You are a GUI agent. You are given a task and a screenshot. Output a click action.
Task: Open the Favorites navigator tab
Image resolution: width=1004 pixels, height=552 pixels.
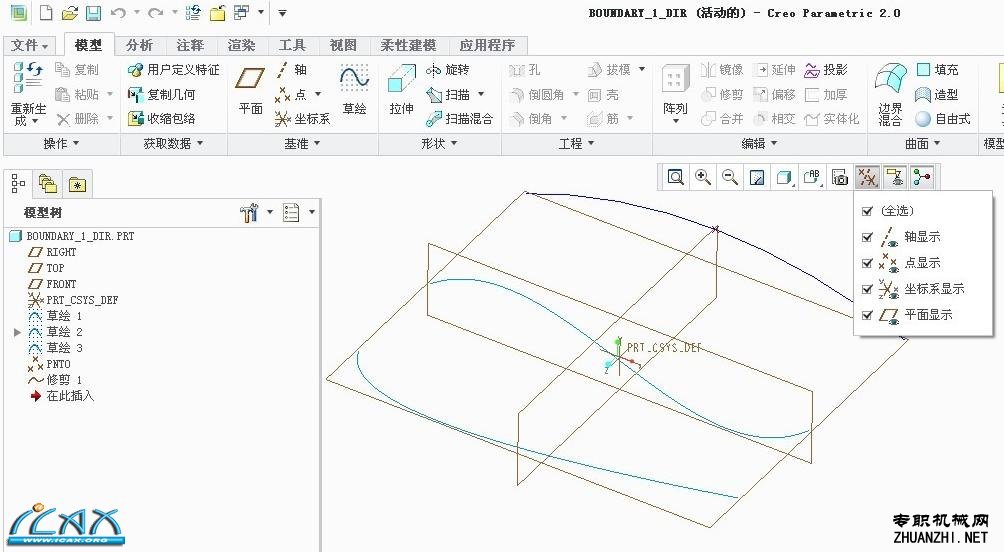[x=77, y=184]
